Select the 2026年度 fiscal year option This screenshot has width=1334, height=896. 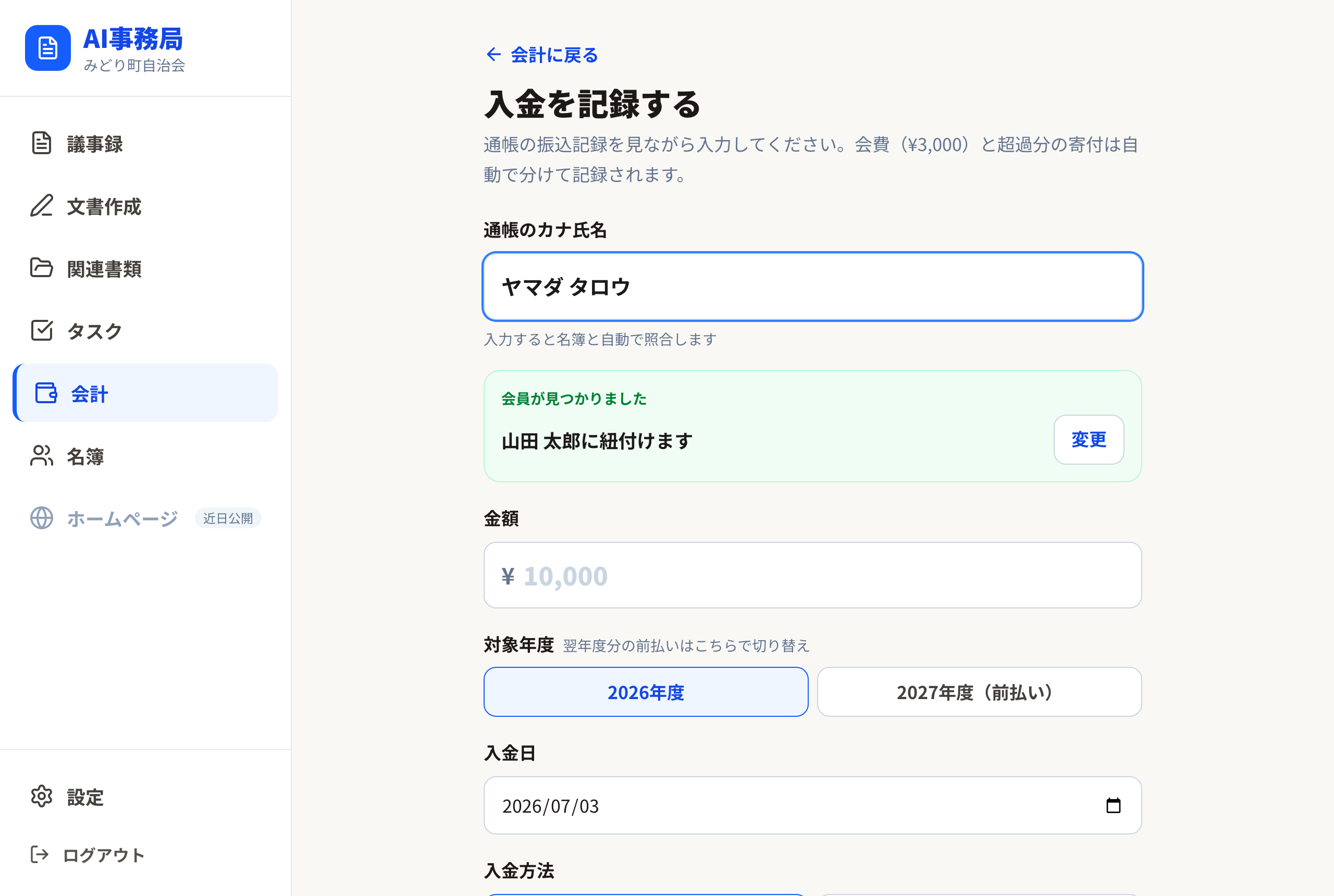(x=646, y=692)
